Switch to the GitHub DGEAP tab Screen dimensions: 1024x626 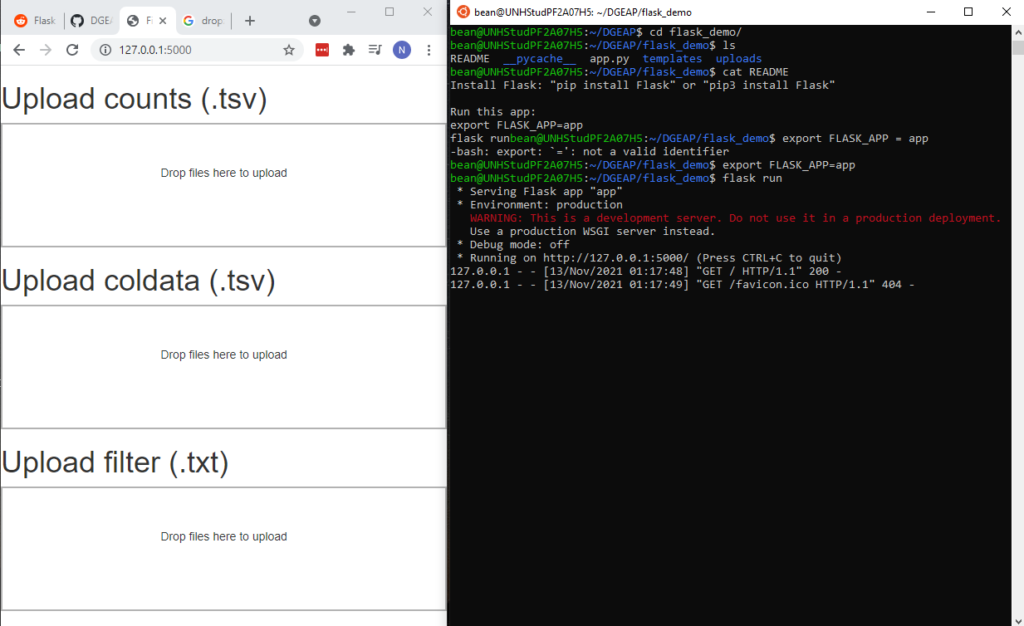[x=91, y=20]
